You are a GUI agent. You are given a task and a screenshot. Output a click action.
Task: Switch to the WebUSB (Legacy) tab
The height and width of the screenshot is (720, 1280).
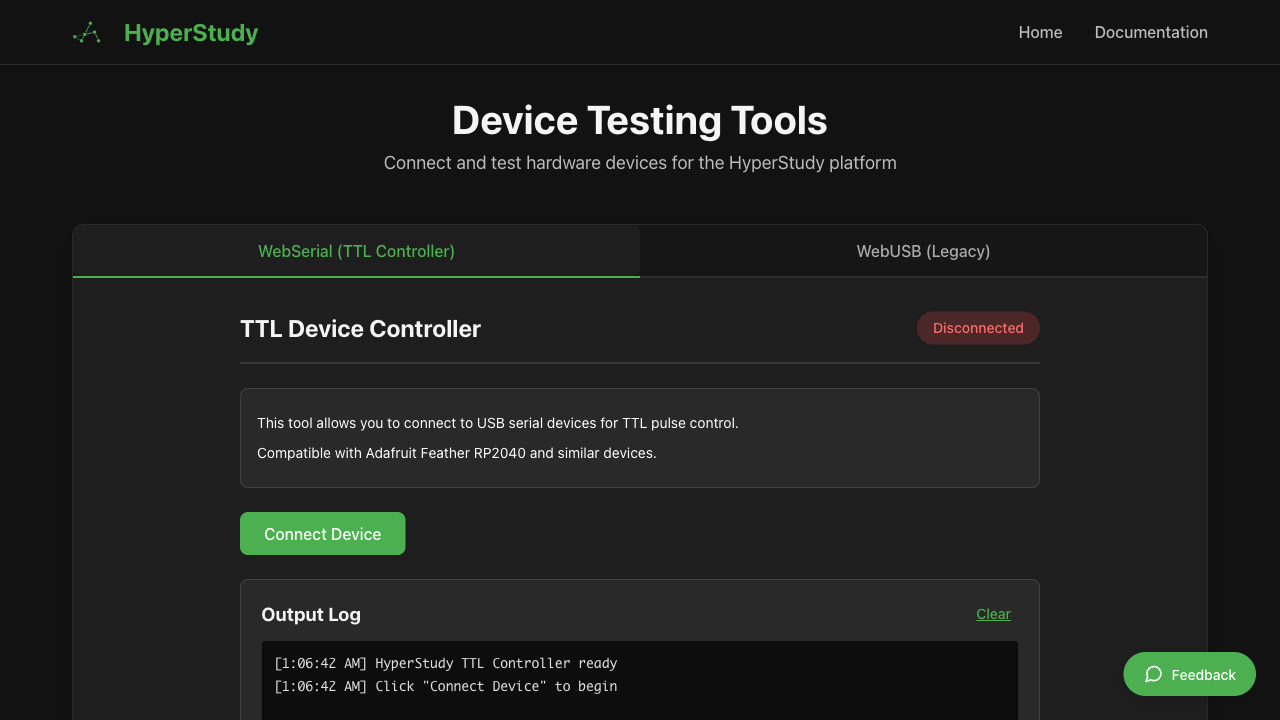point(923,251)
